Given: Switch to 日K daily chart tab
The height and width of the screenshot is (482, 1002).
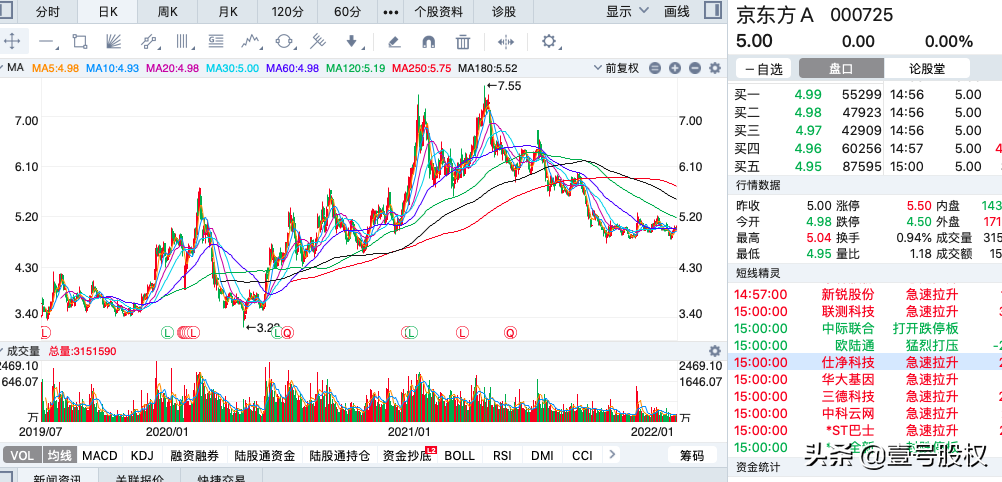Looking at the screenshot, I should point(107,12).
